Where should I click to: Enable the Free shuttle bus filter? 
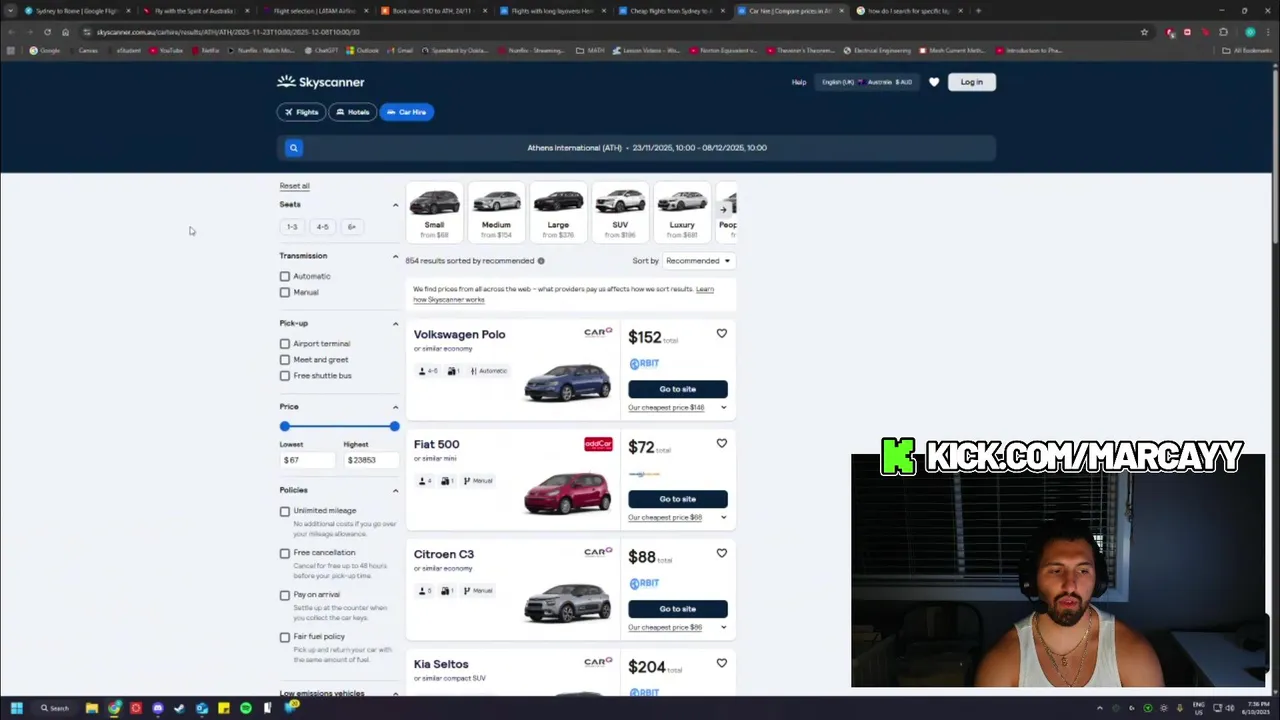[x=285, y=376]
